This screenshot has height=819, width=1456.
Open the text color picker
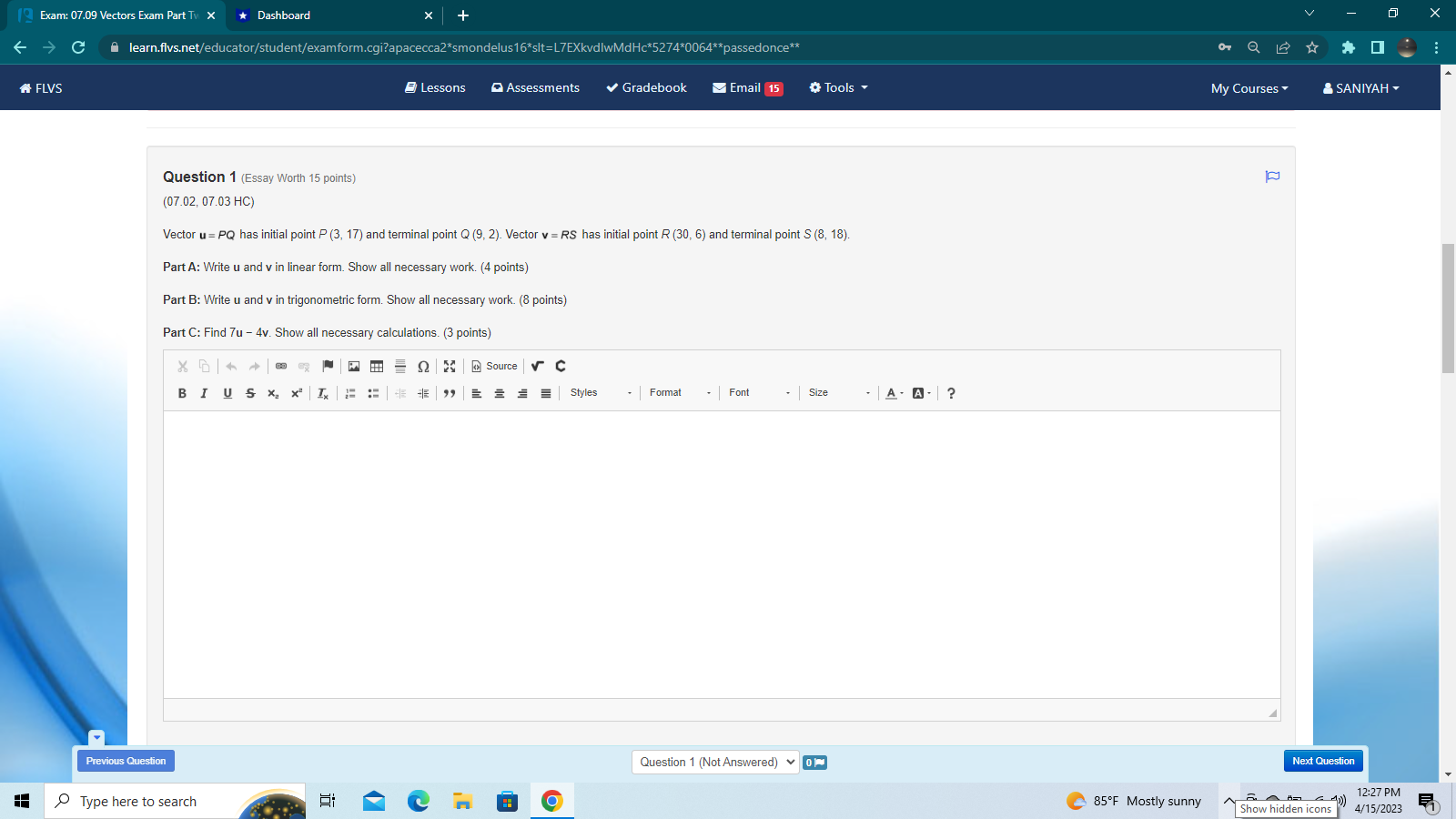tap(892, 393)
